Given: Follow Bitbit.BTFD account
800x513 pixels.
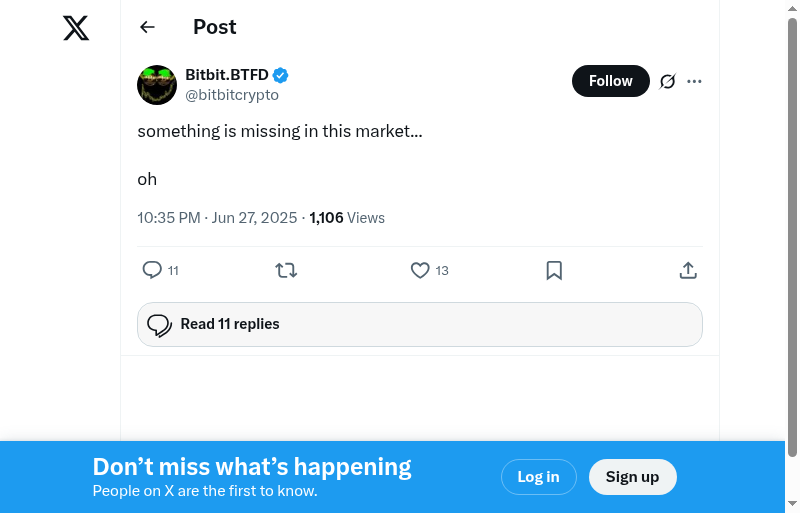Looking at the screenshot, I should pyautogui.click(x=610, y=81).
